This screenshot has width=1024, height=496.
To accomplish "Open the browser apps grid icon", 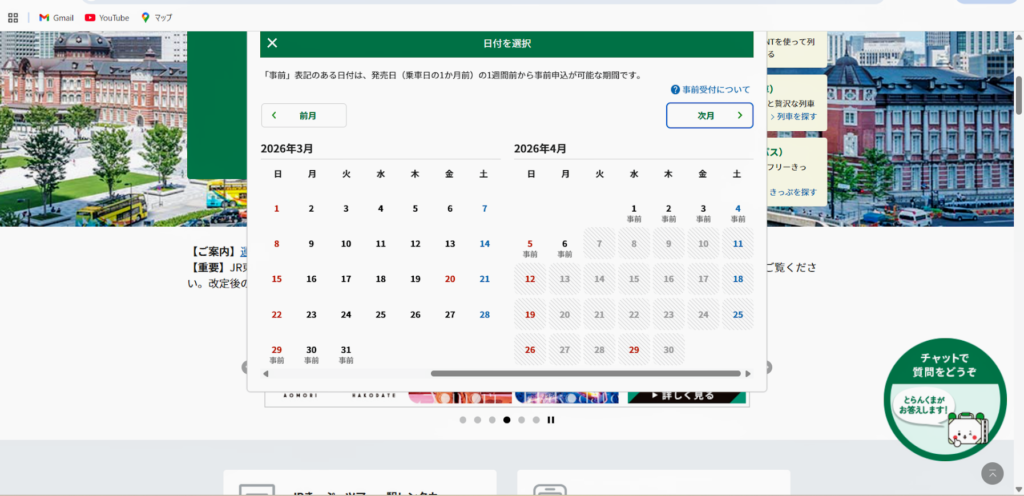I will [x=13, y=17].
